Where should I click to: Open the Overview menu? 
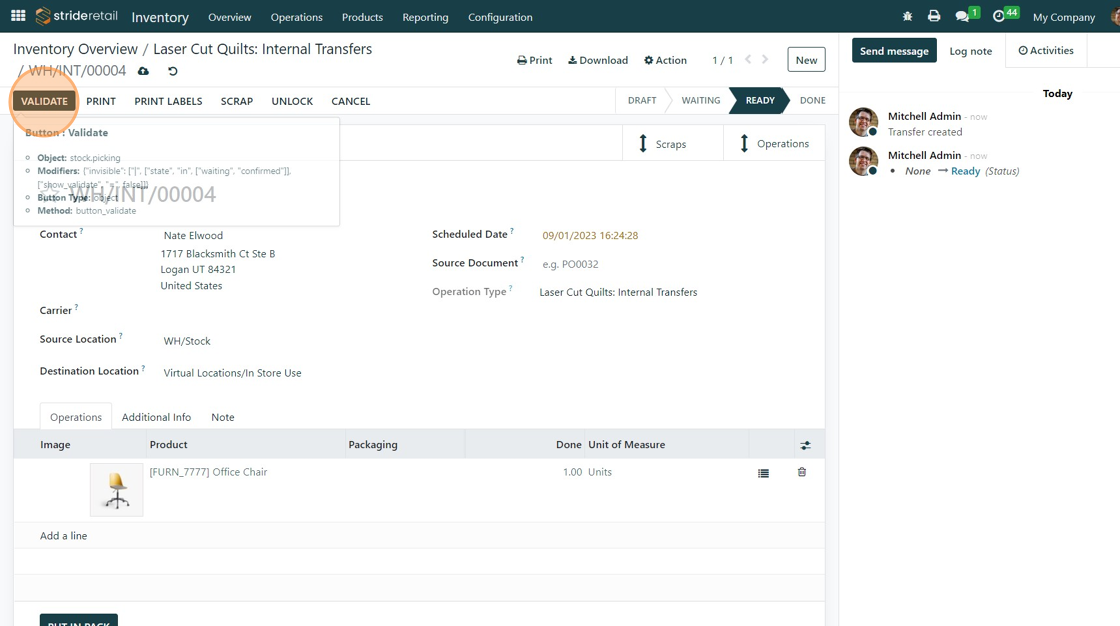(229, 17)
